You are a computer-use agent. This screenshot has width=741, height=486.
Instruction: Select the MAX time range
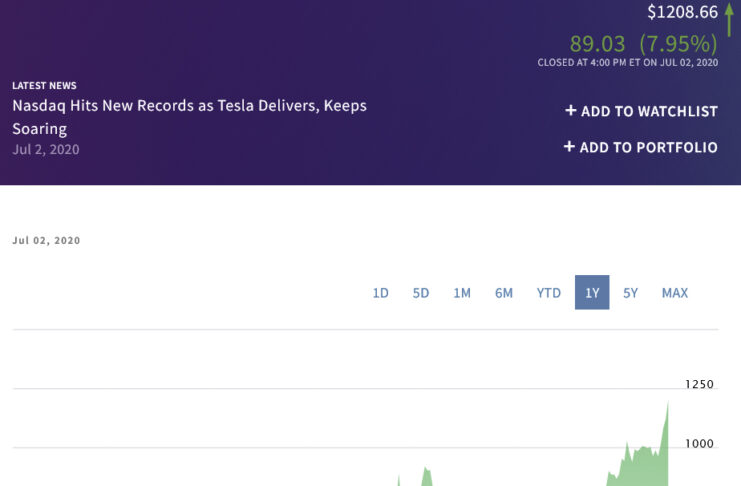pyautogui.click(x=675, y=293)
